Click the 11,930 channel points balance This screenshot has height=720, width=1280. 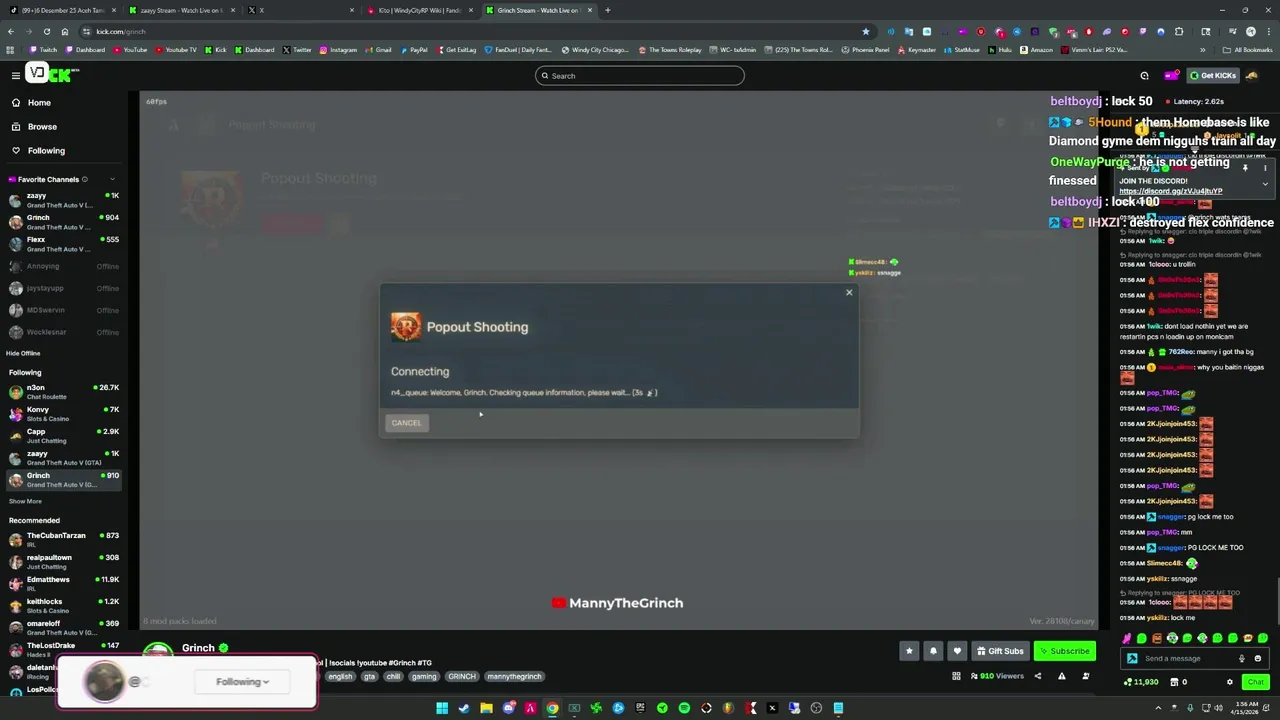pos(1141,682)
